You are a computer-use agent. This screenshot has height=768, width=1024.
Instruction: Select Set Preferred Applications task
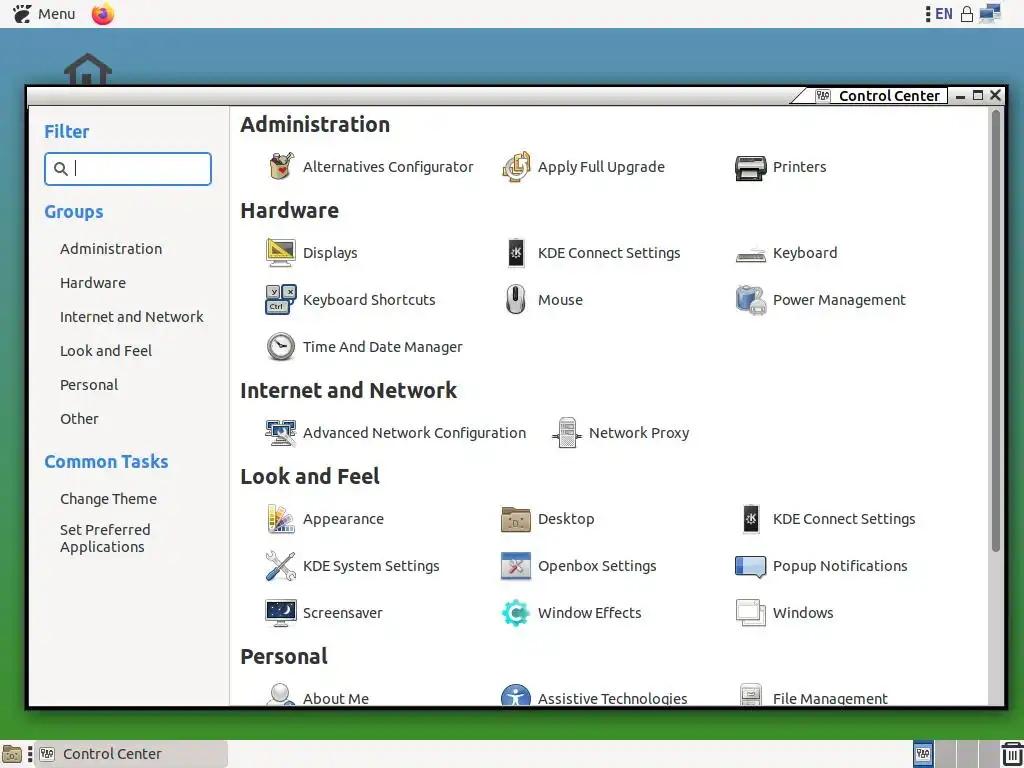[x=105, y=538]
